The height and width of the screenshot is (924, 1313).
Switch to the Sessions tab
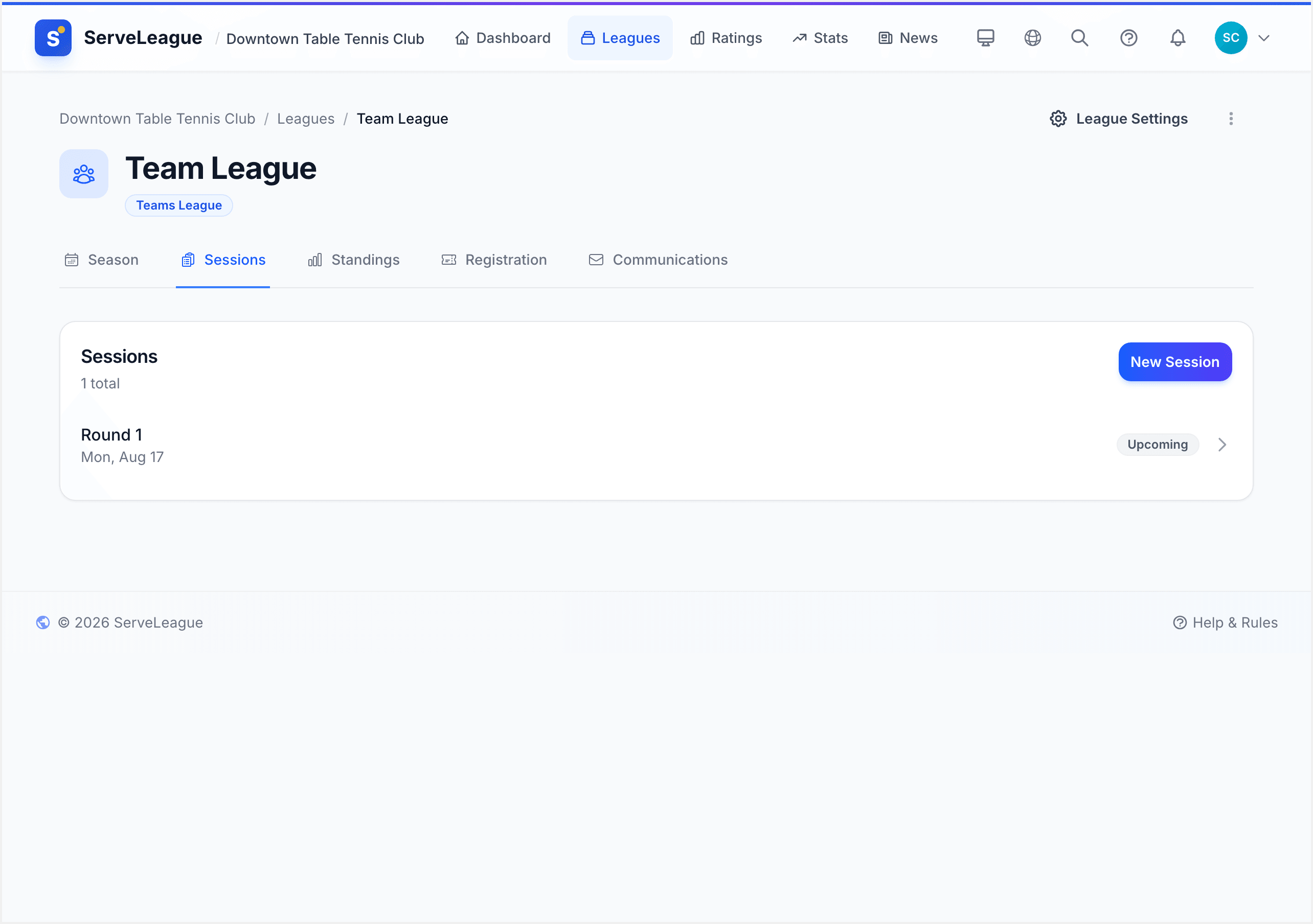[x=223, y=260]
